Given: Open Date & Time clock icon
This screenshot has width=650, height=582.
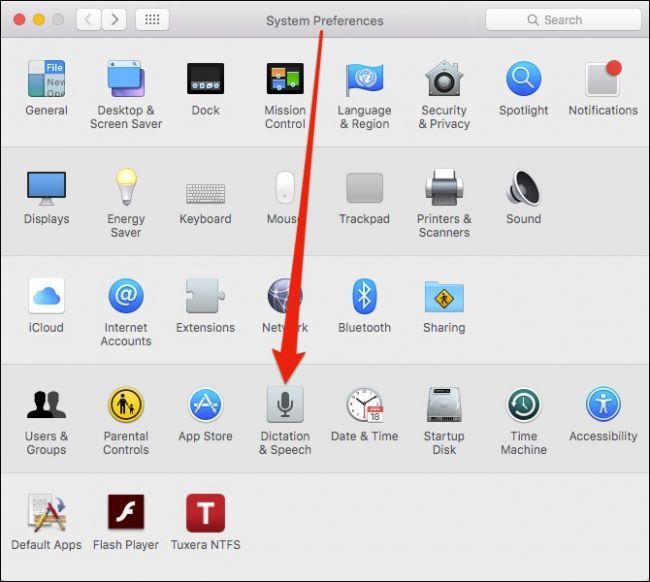Looking at the screenshot, I should pyautogui.click(x=364, y=405).
